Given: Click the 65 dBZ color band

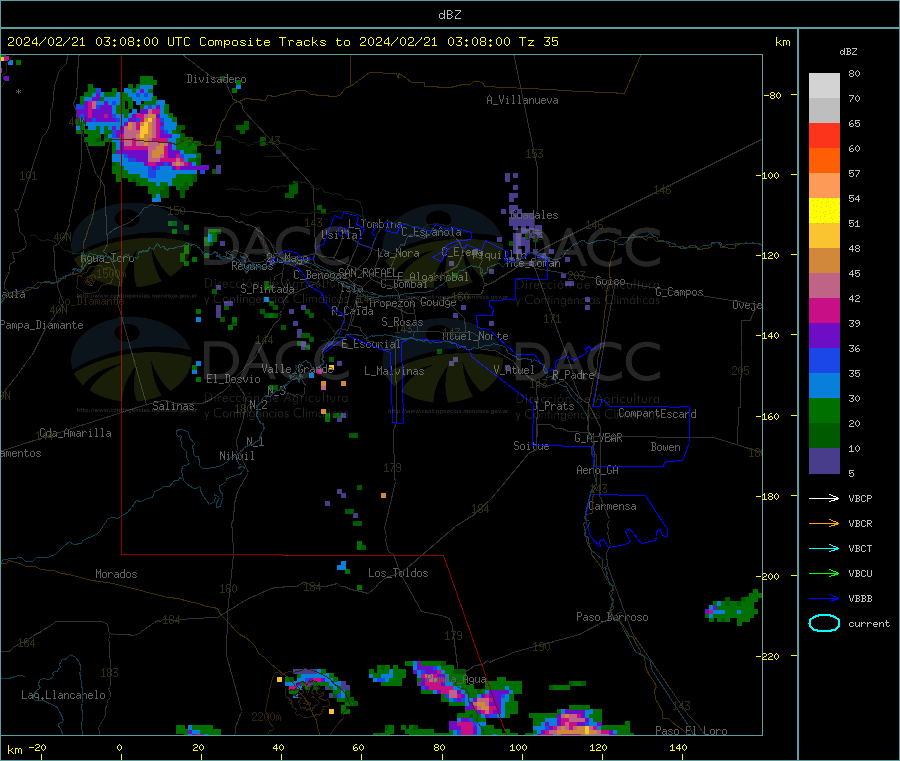Looking at the screenshot, I should click(x=824, y=135).
